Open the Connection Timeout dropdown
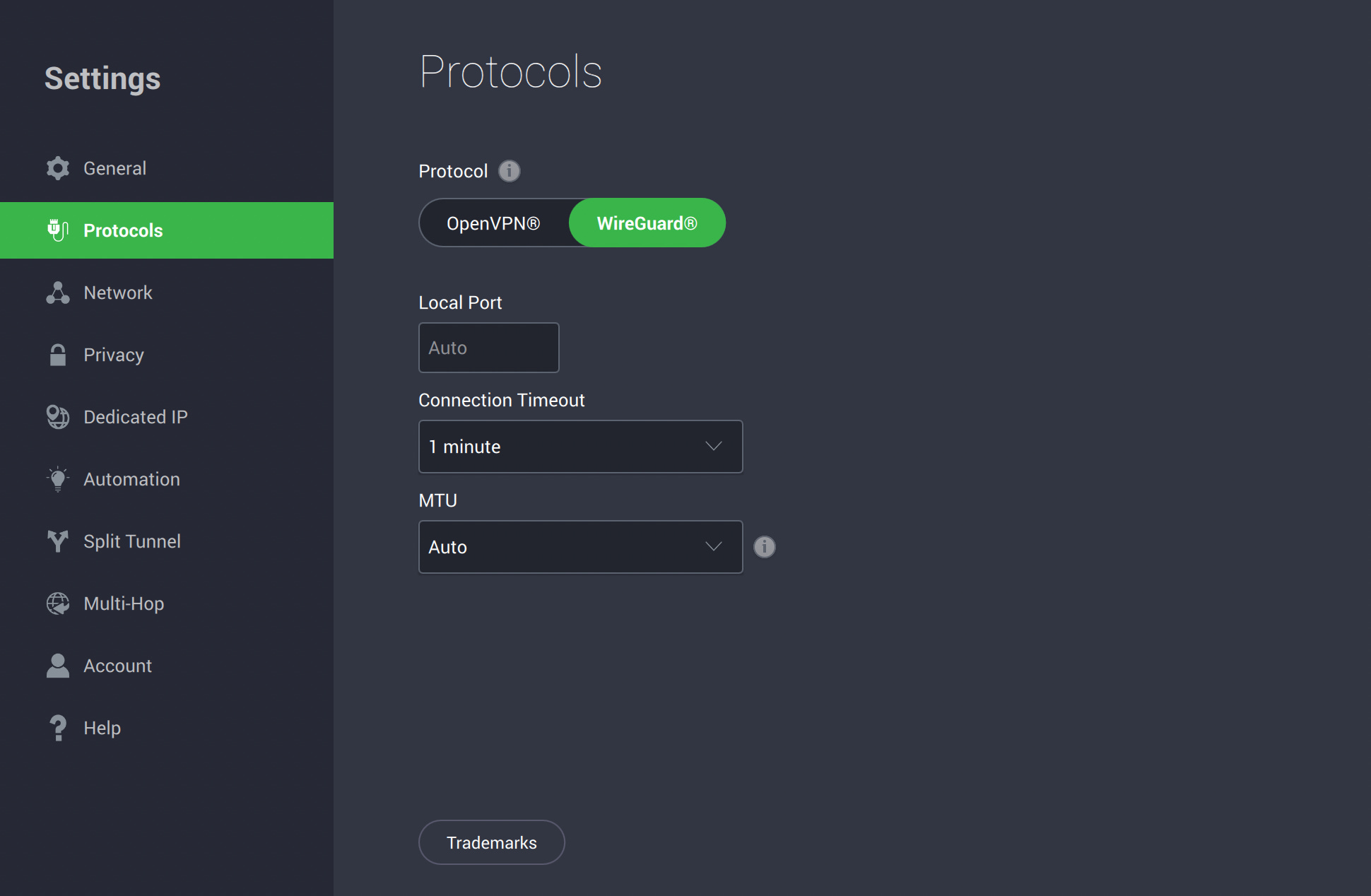 click(x=579, y=447)
